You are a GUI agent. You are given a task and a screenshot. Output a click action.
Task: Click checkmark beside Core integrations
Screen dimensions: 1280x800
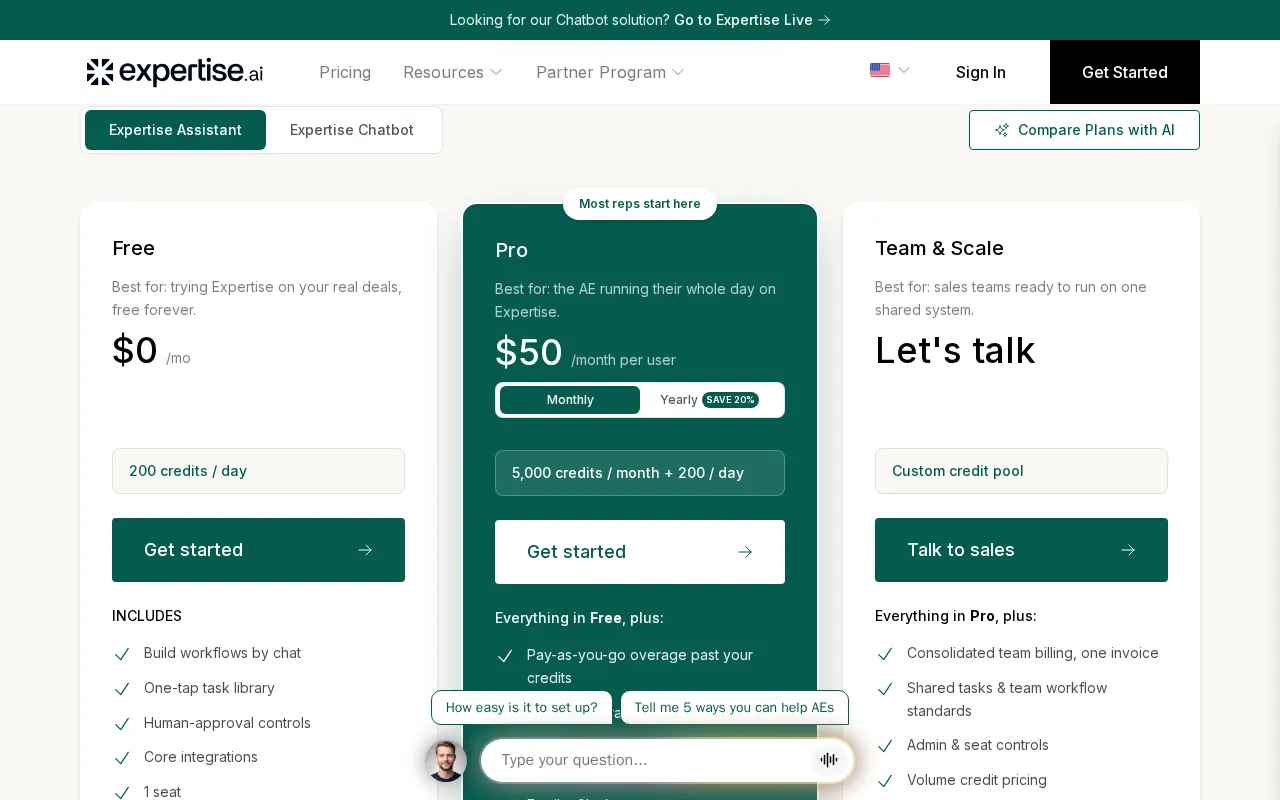pyautogui.click(x=122, y=758)
